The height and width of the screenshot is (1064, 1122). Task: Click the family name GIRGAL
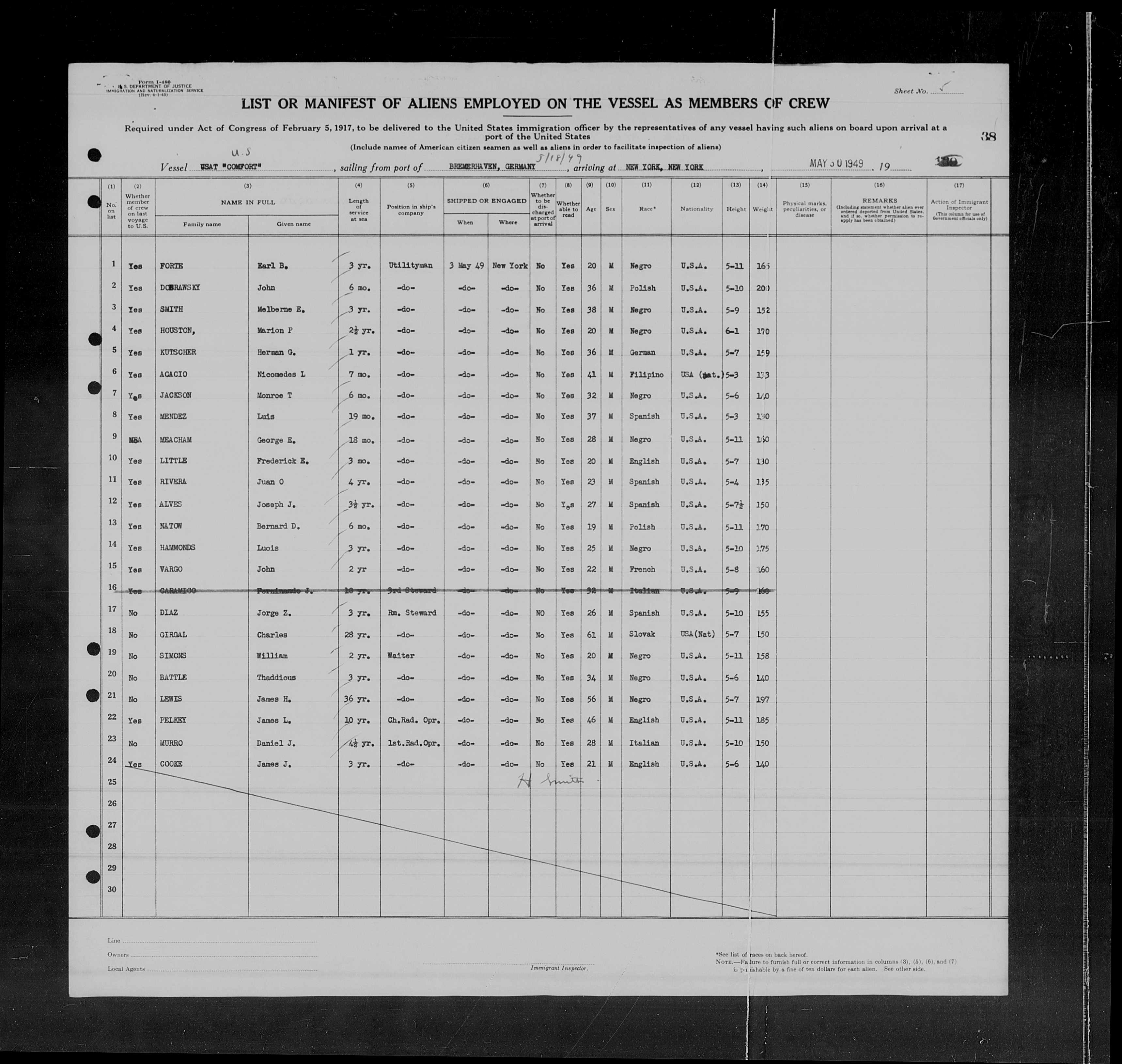point(174,635)
